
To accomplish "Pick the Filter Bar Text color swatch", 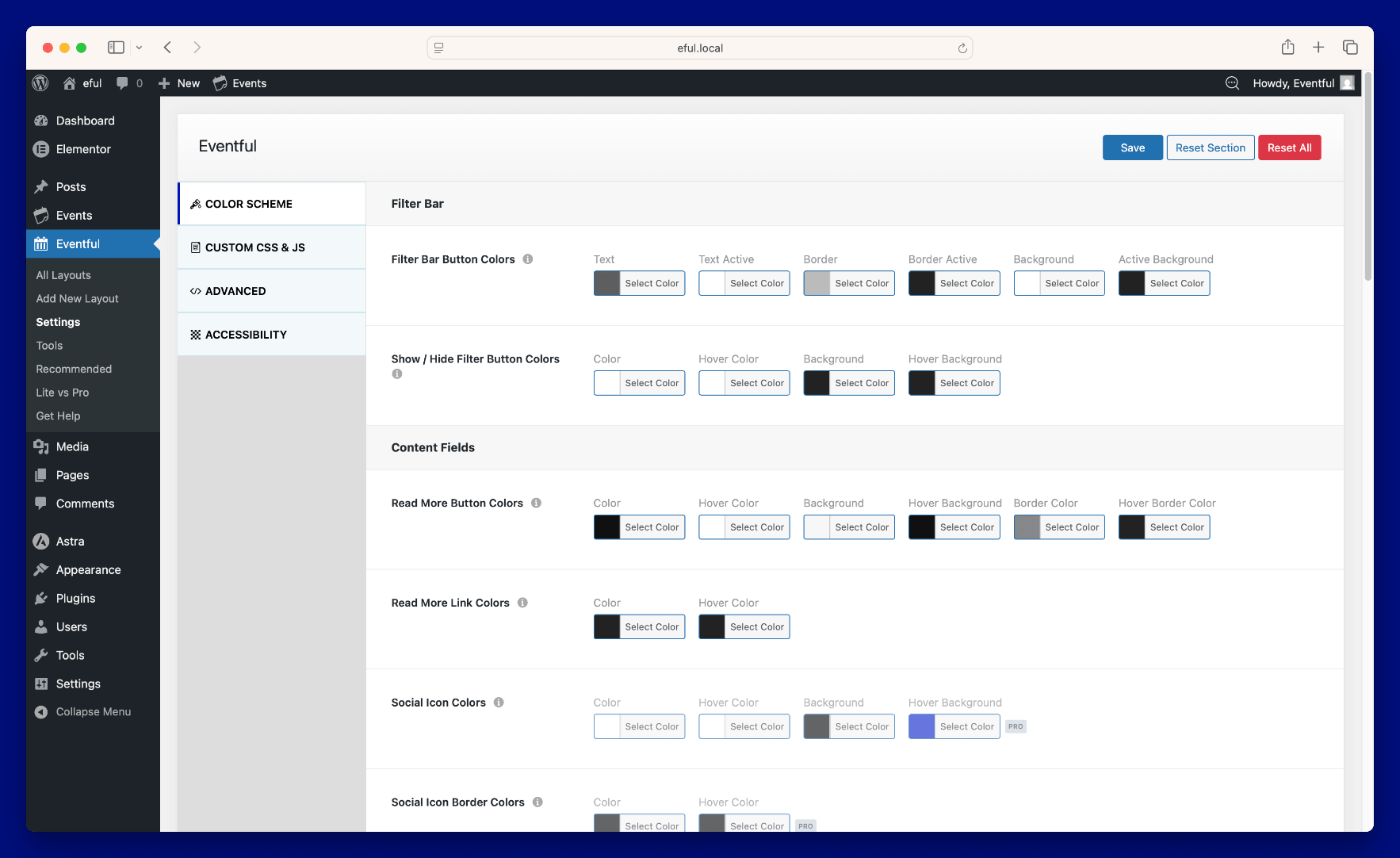I will (607, 284).
